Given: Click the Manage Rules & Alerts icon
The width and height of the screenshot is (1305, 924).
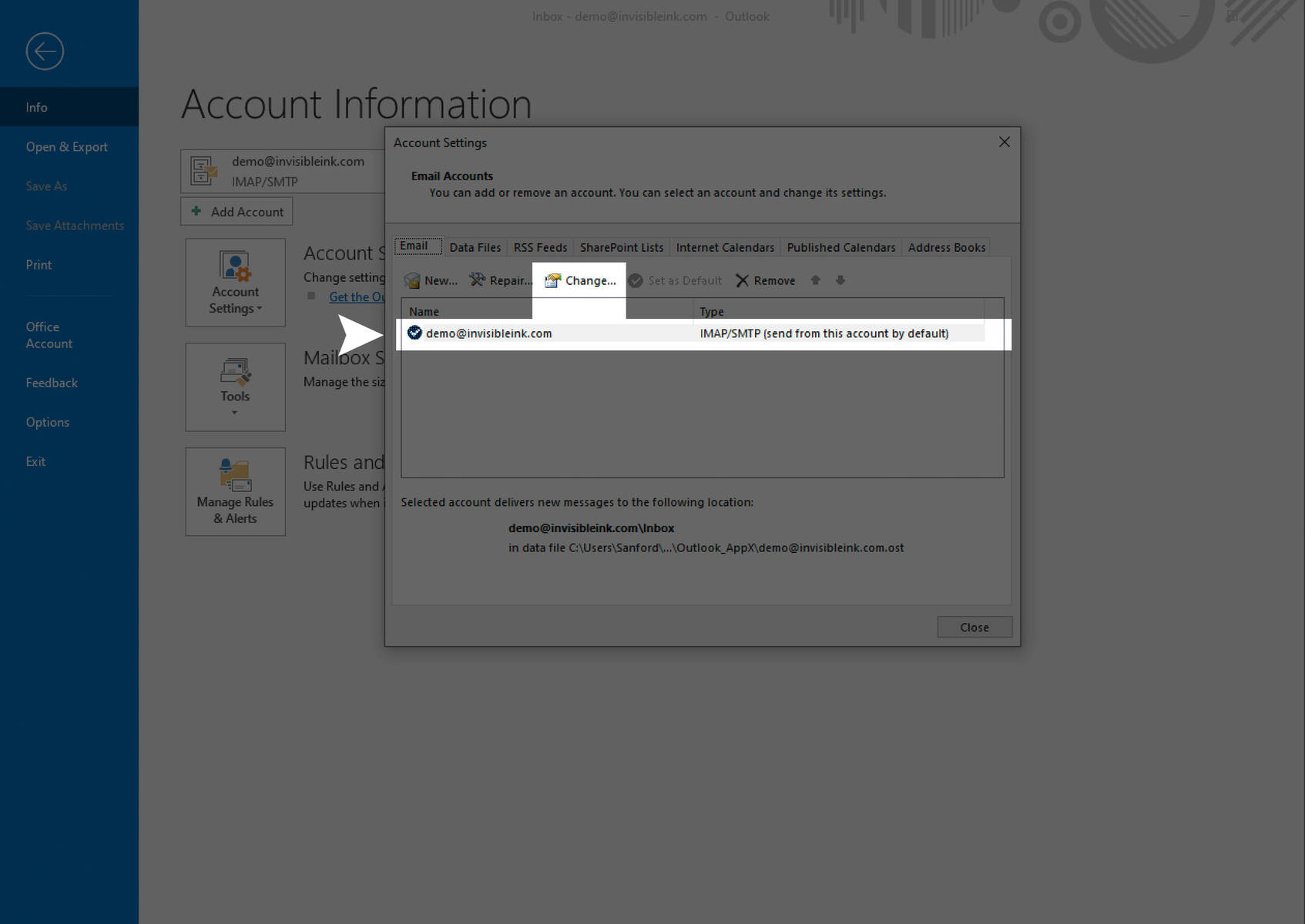Looking at the screenshot, I should [235, 475].
